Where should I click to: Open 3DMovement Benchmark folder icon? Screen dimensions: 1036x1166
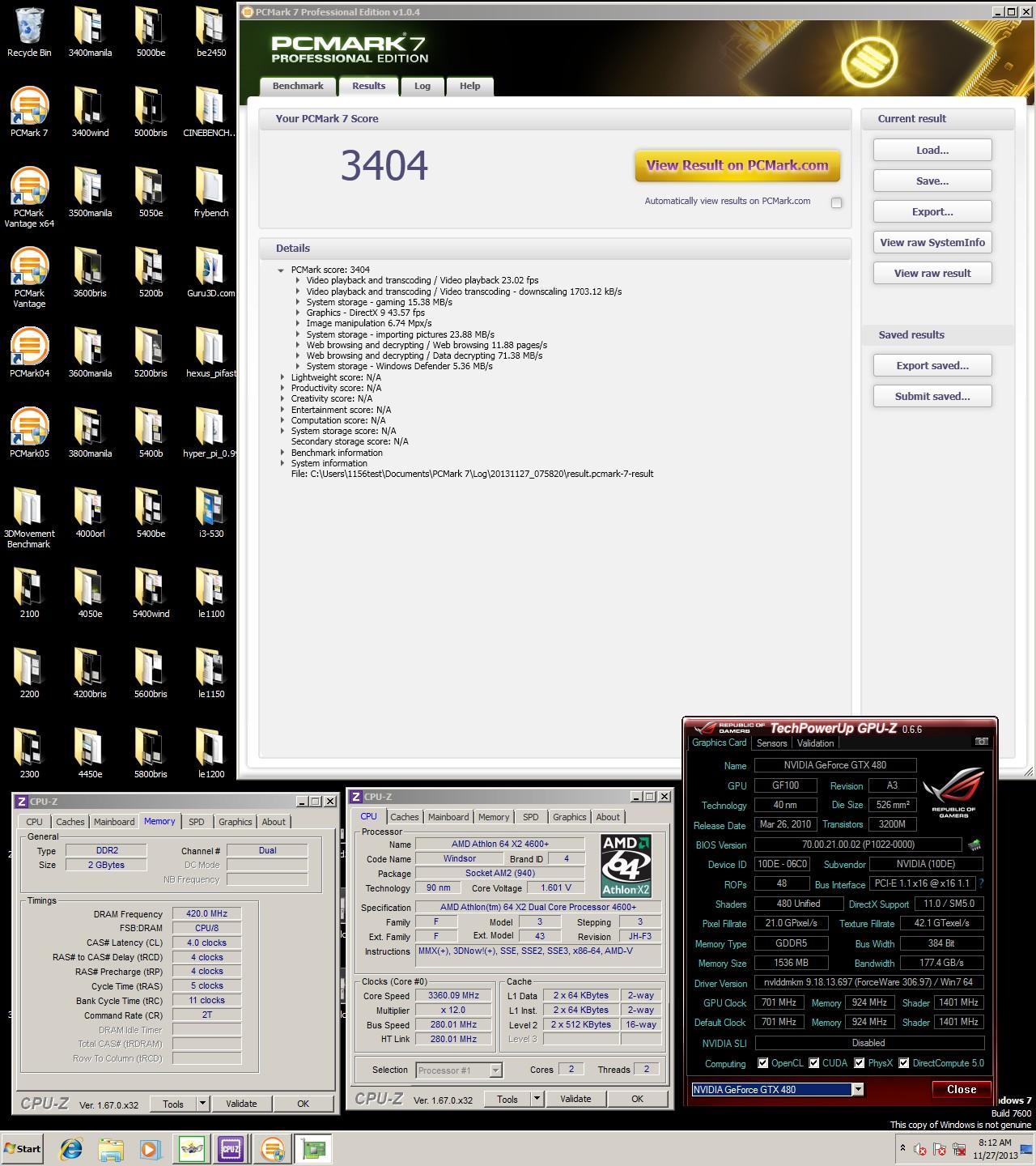click(29, 518)
